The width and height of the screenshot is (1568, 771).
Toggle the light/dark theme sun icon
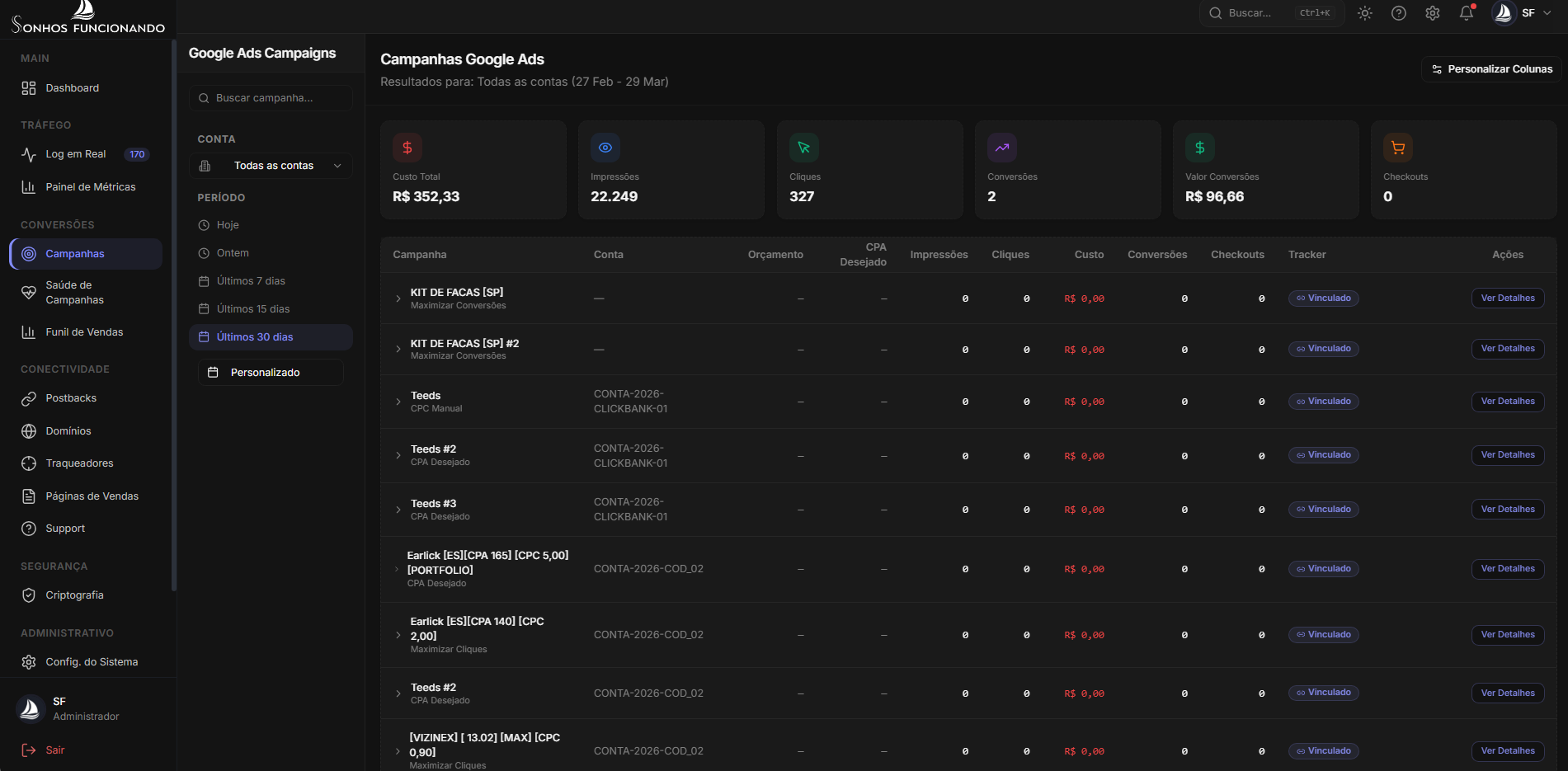1365,13
